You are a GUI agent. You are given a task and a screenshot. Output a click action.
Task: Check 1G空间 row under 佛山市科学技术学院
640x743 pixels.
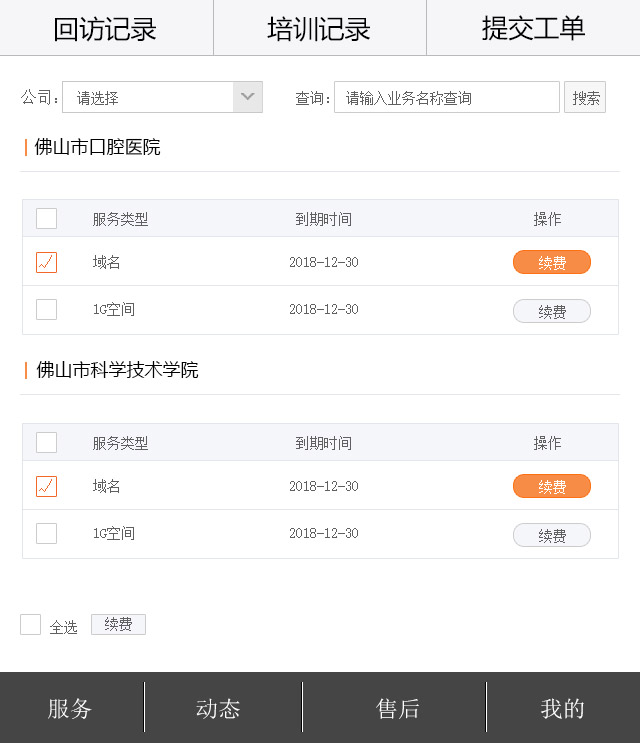(47, 534)
